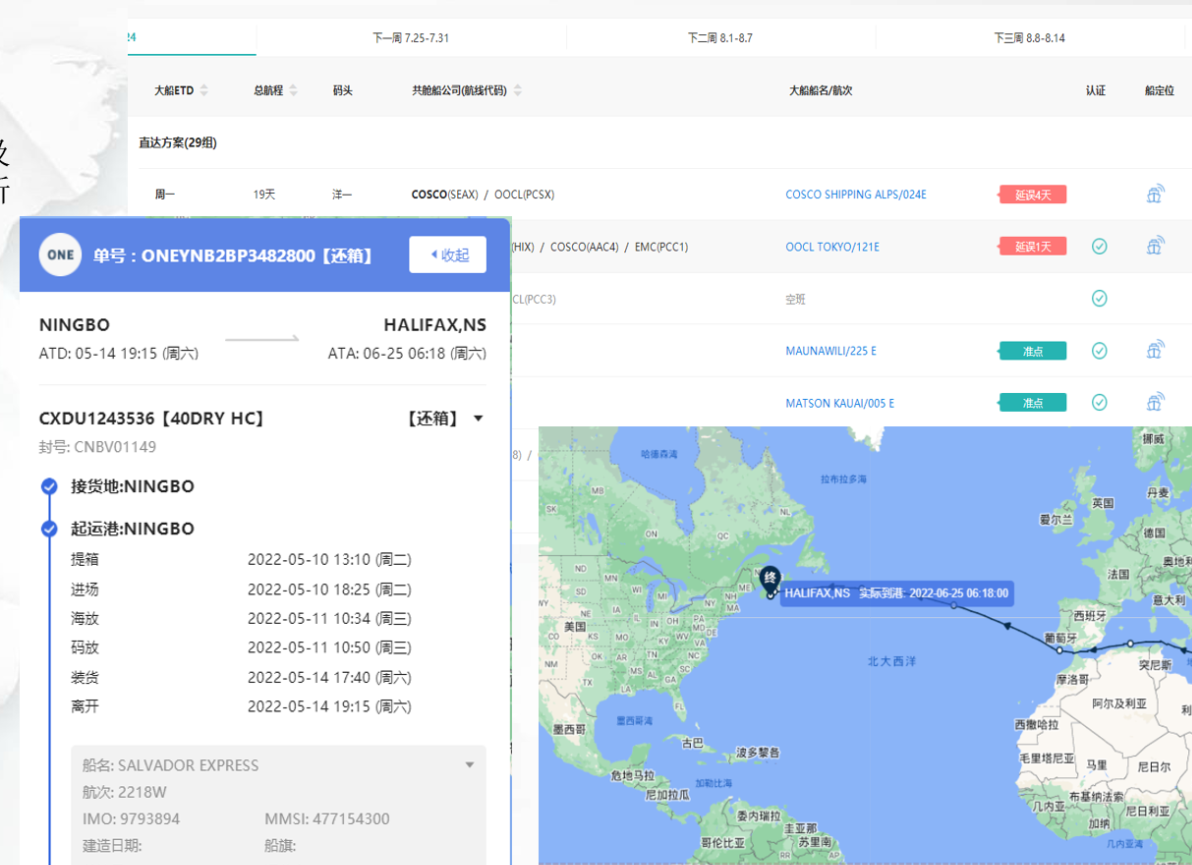The height and width of the screenshot is (865, 1192).
Task: Open ship location icon for OOCL TOKYO row
Action: click(1155, 246)
